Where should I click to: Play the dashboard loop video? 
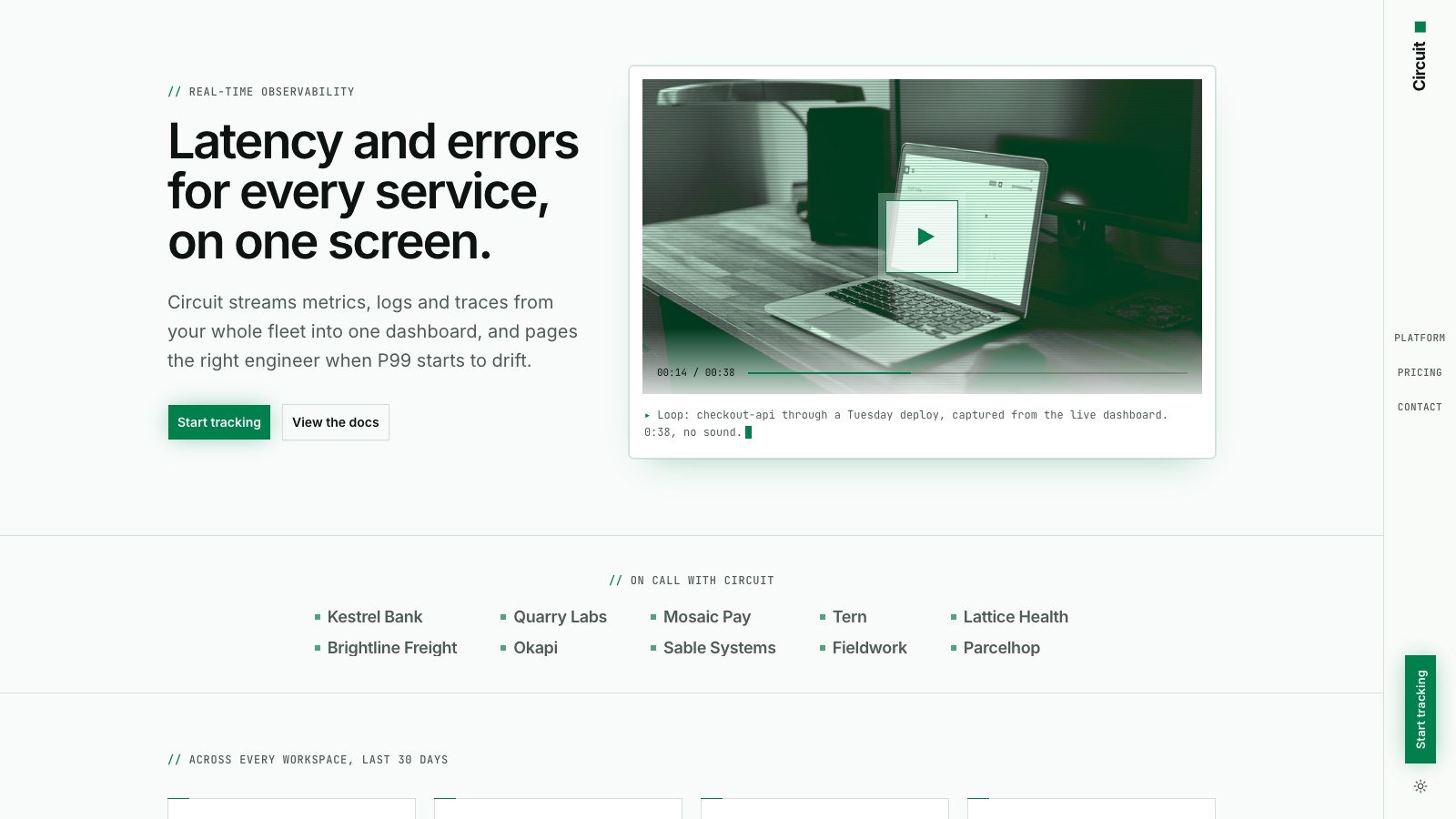coord(922,237)
